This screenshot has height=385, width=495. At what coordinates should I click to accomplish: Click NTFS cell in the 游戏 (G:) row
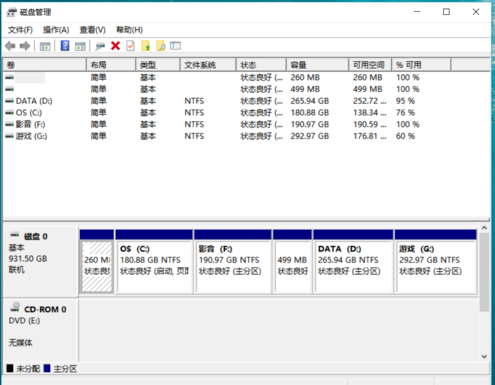pos(194,136)
